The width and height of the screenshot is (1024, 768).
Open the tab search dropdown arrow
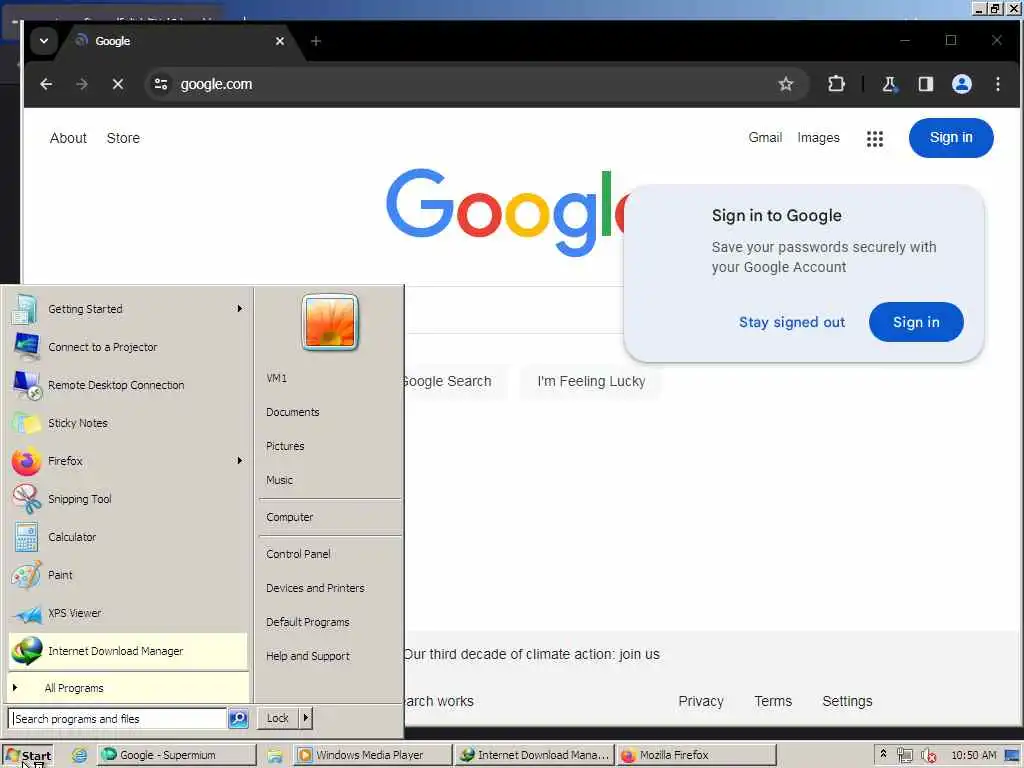[44, 41]
